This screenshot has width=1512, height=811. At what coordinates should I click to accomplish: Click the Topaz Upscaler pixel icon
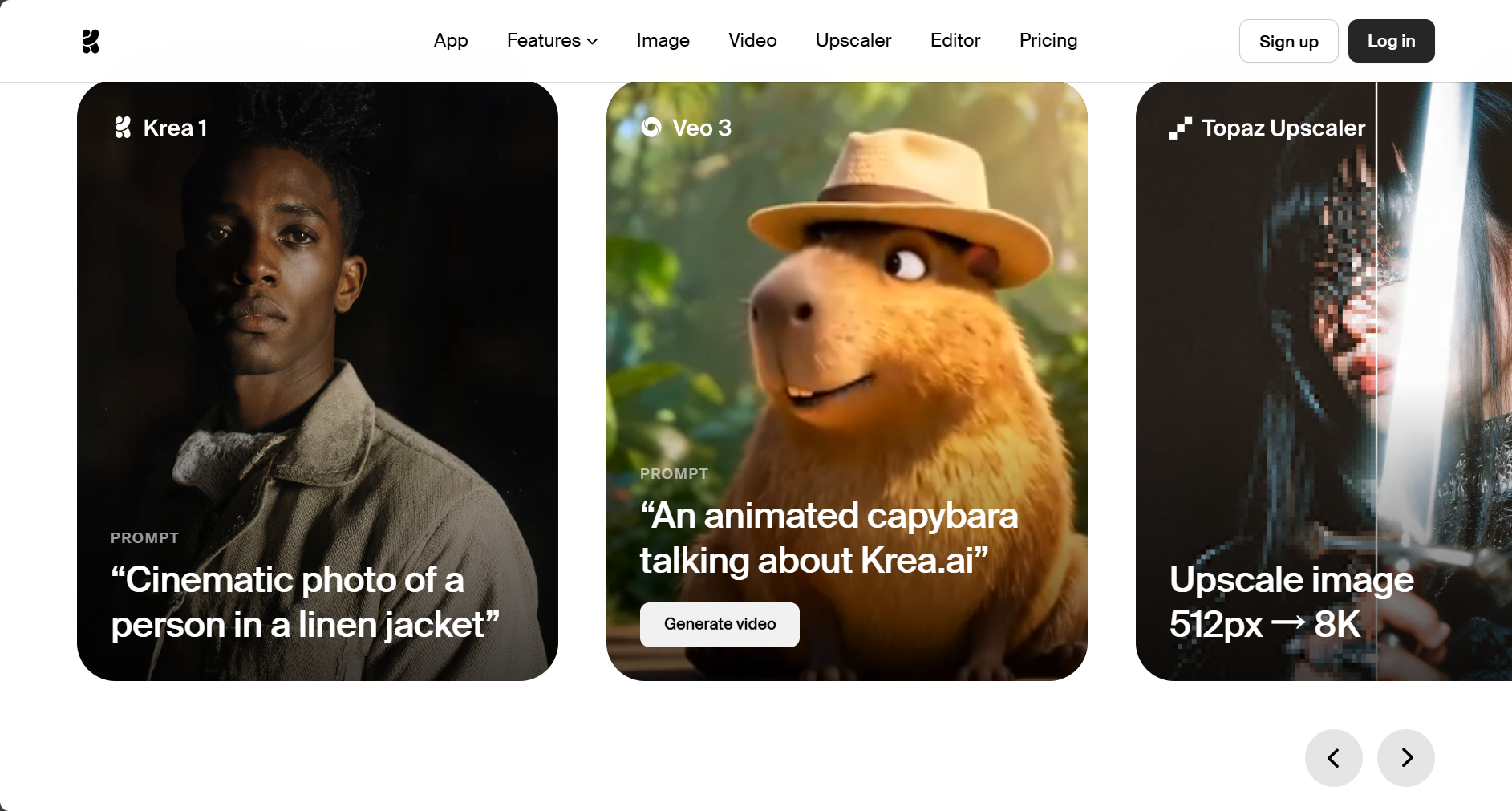pyautogui.click(x=1180, y=128)
